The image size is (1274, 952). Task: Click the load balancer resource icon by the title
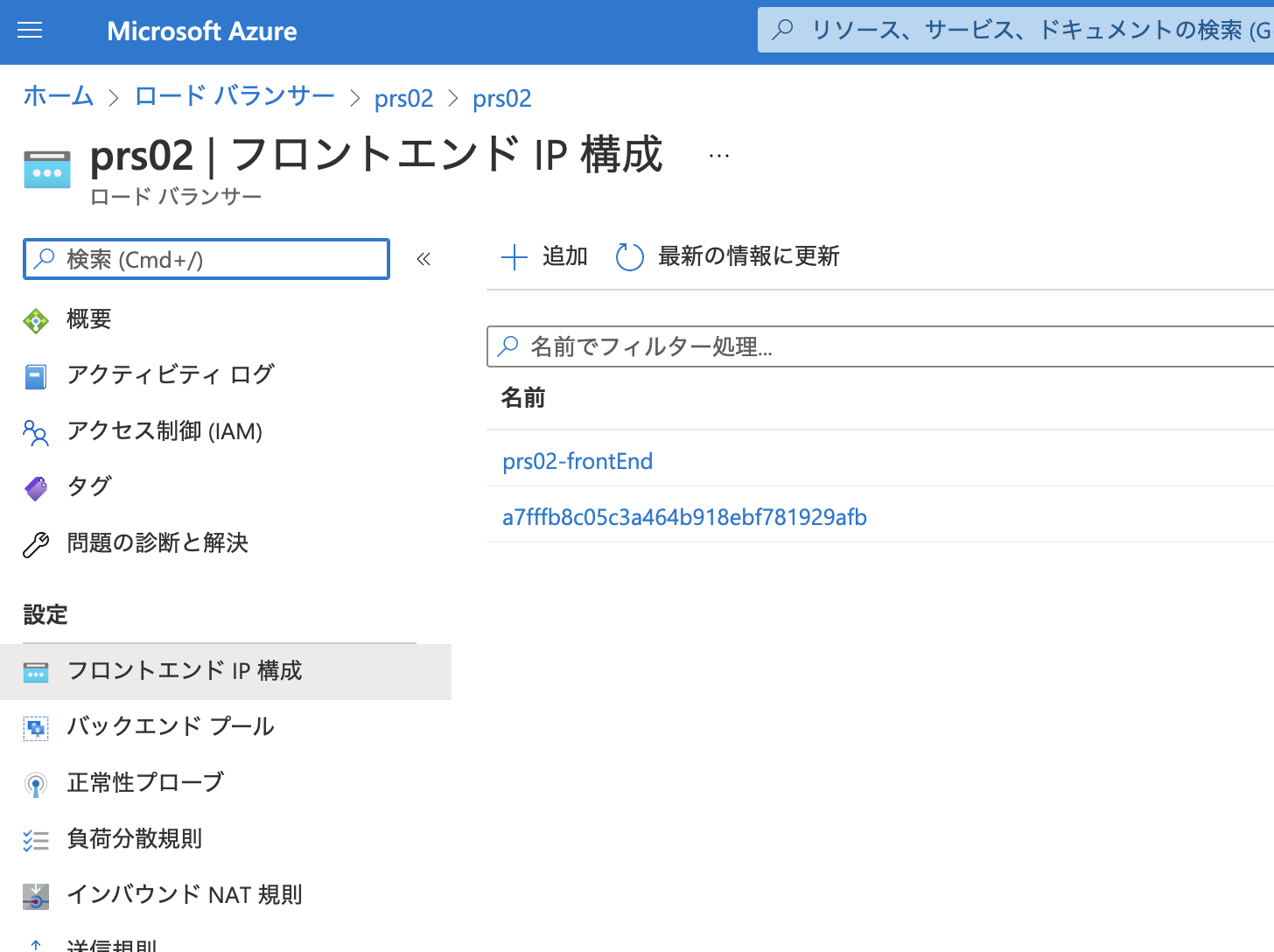[x=47, y=170]
